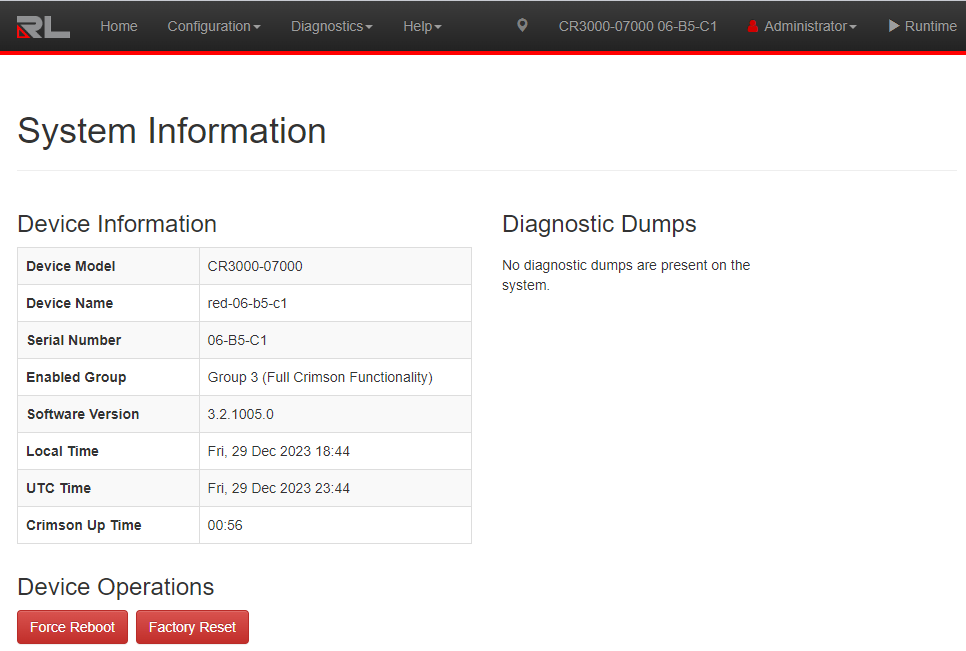Go to the Home page
The height and width of the screenshot is (651, 966).
[x=119, y=26]
